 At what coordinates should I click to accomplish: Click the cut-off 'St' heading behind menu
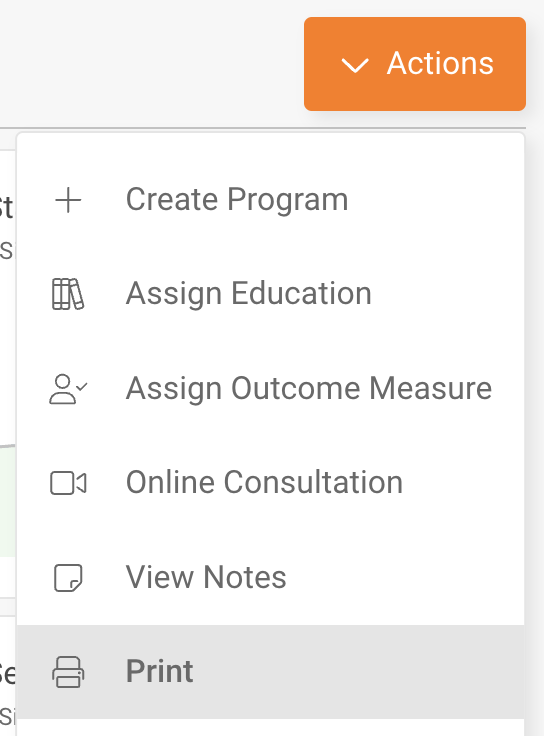coord(6,207)
